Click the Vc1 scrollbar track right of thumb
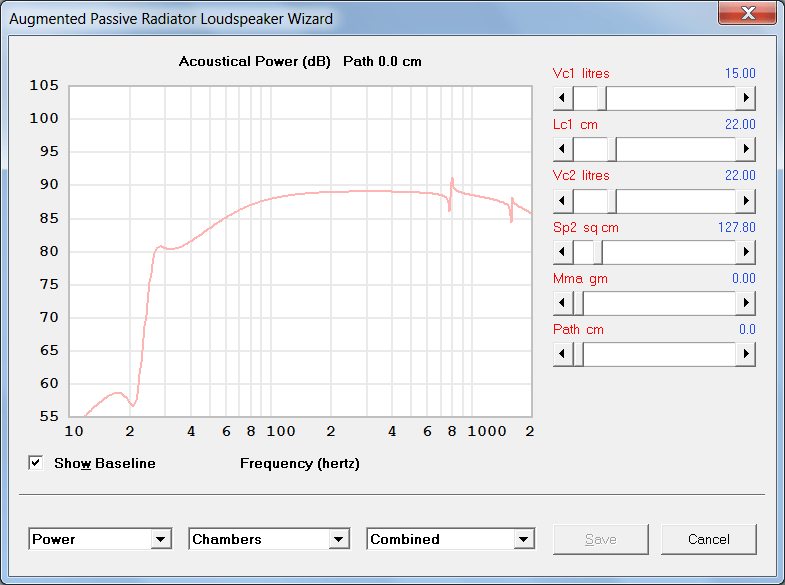The image size is (785, 585). coord(671,98)
